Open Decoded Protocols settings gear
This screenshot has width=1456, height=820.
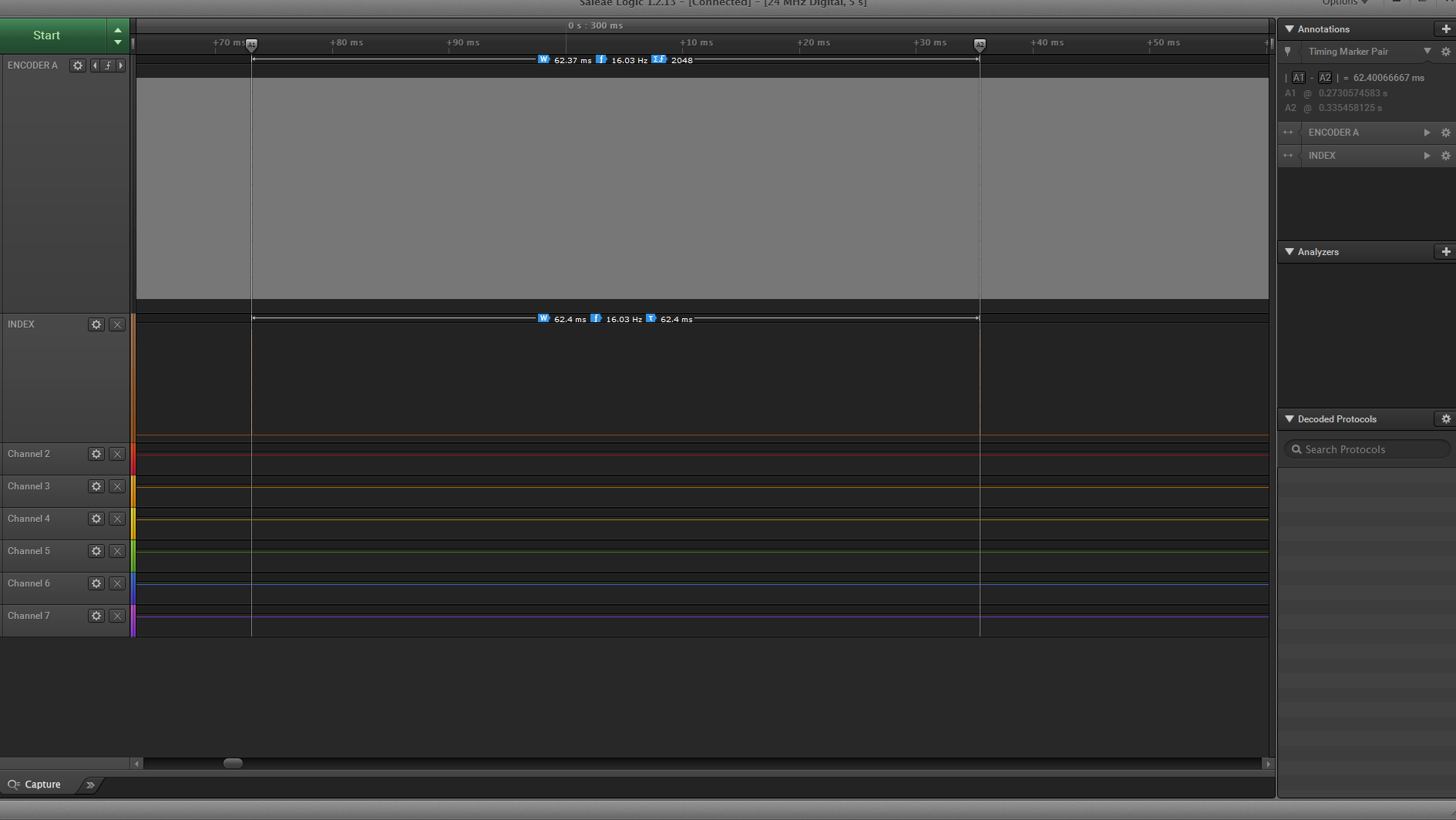point(1446,418)
